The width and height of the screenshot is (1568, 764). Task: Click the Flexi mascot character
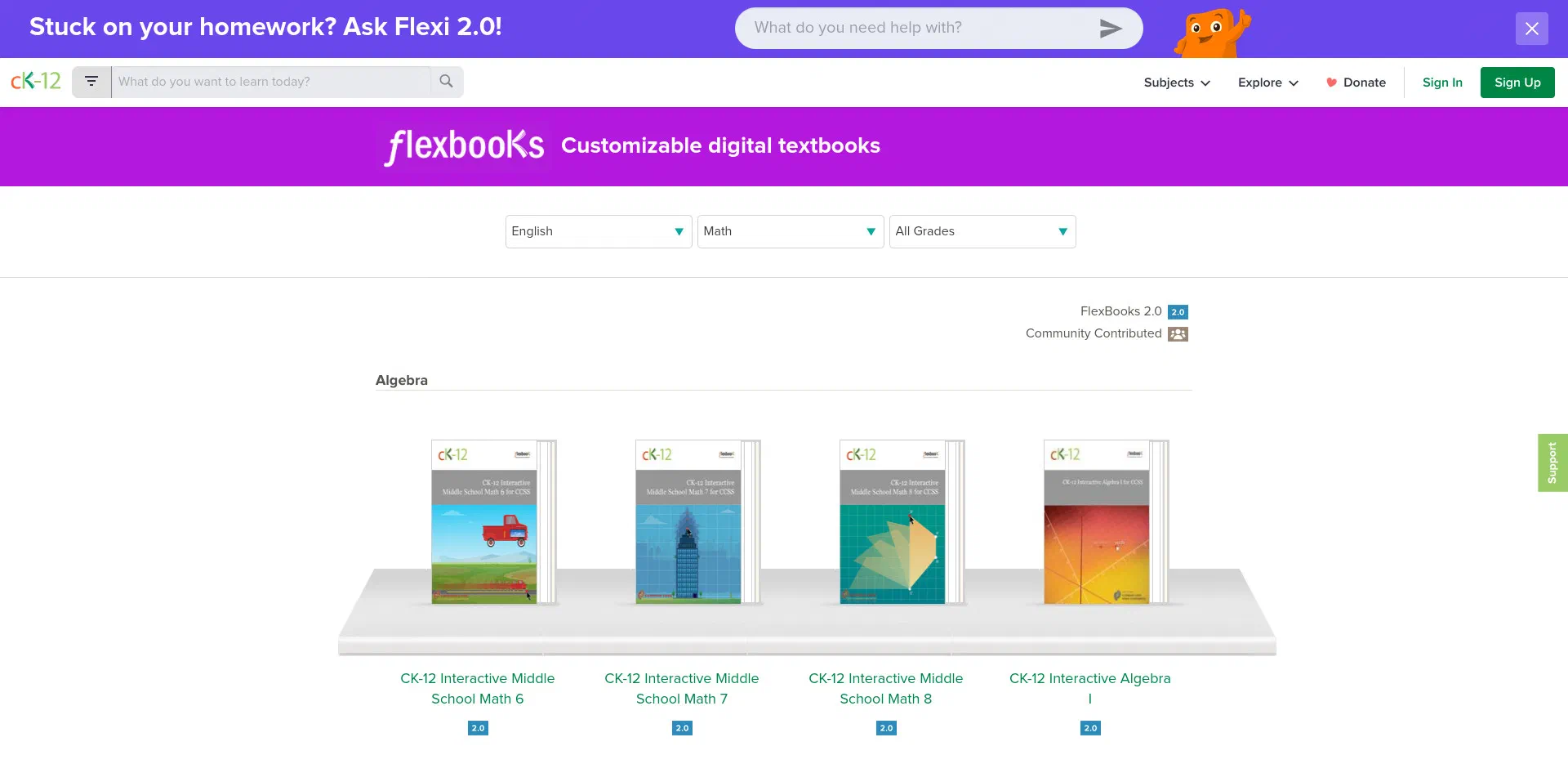pos(1211,33)
